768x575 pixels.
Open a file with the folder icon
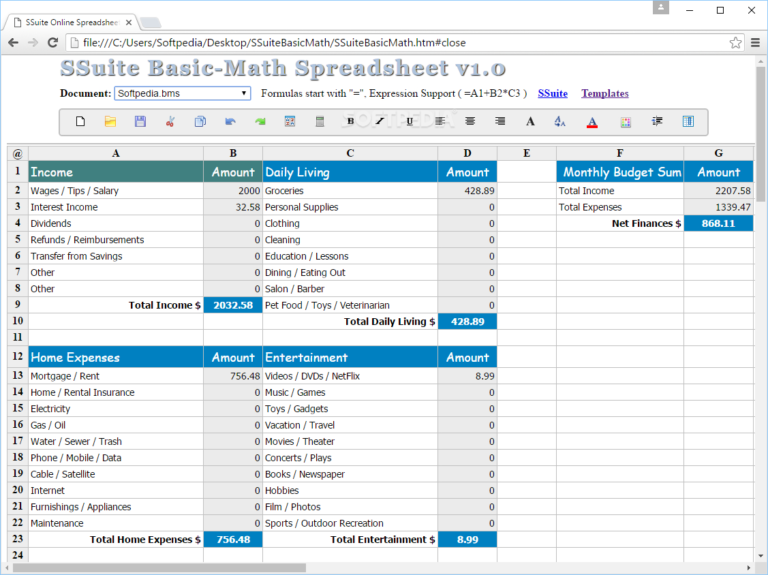[110, 121]
